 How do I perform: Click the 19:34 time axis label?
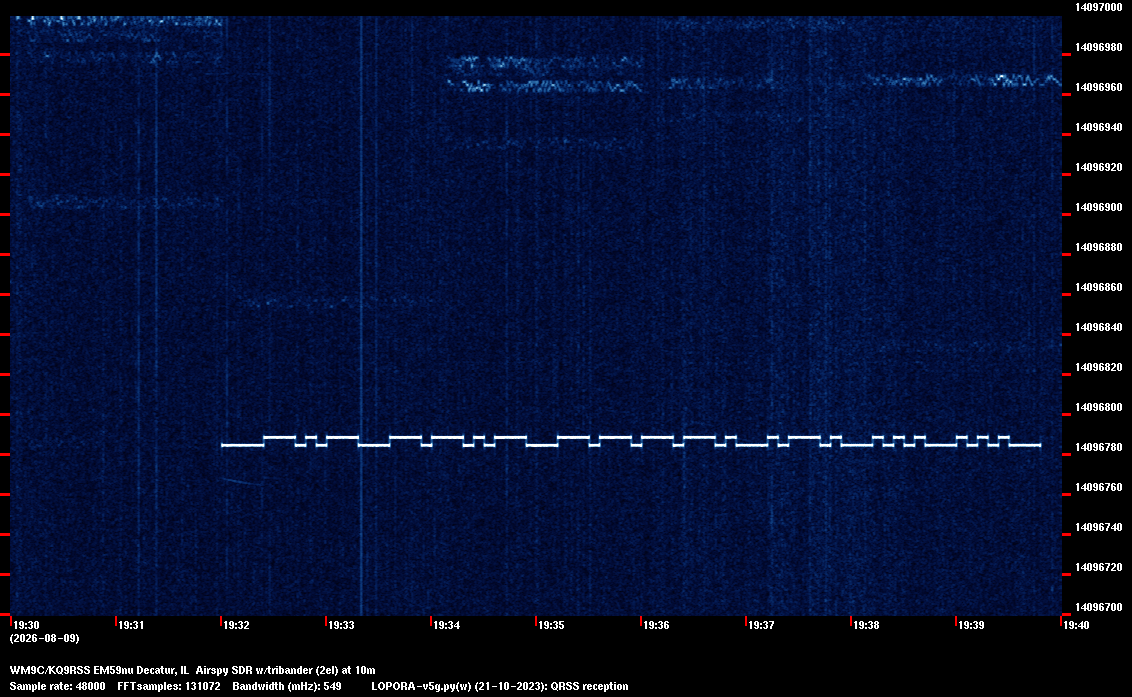coord(446,625)
